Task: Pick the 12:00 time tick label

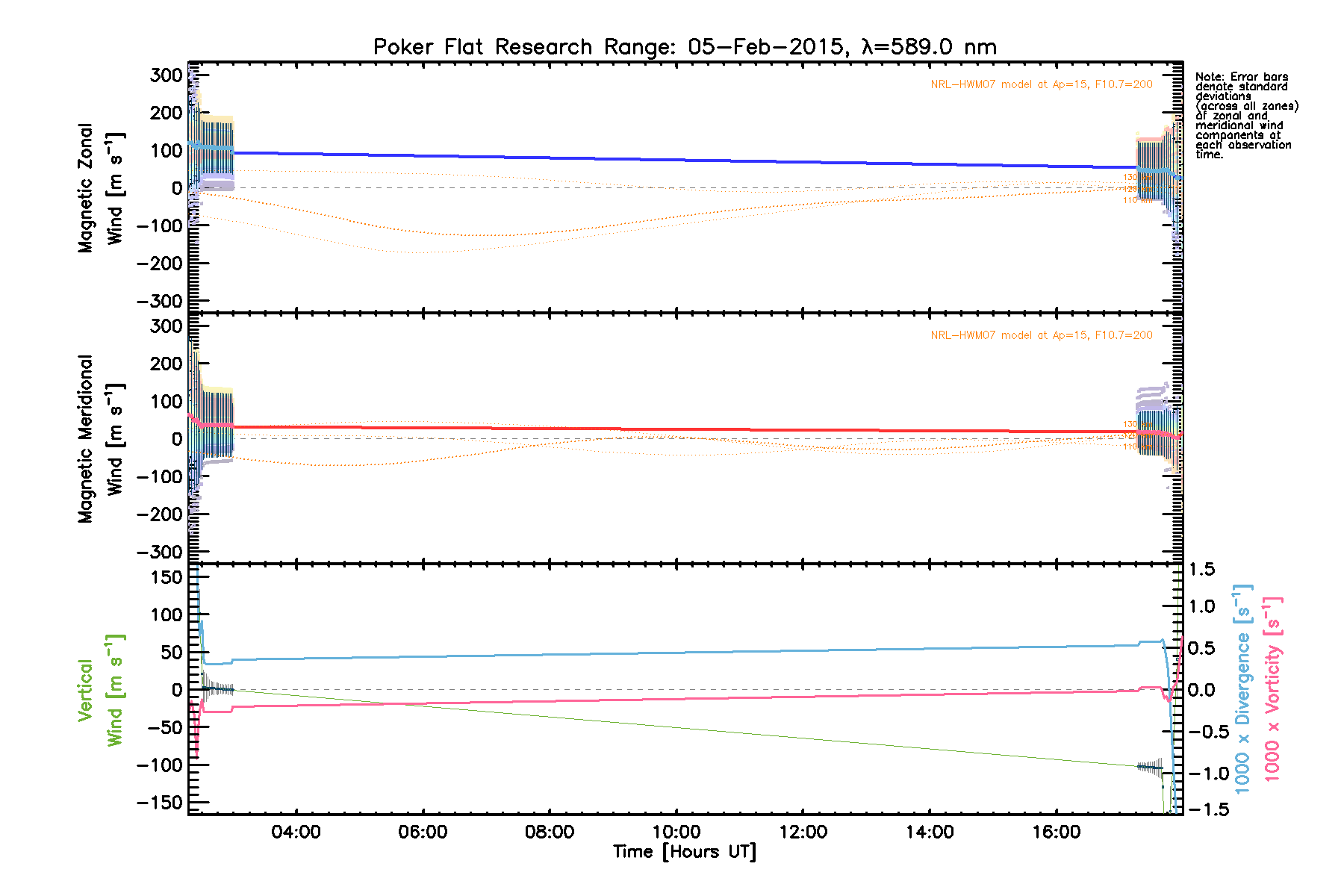Action: pos(803,833)
